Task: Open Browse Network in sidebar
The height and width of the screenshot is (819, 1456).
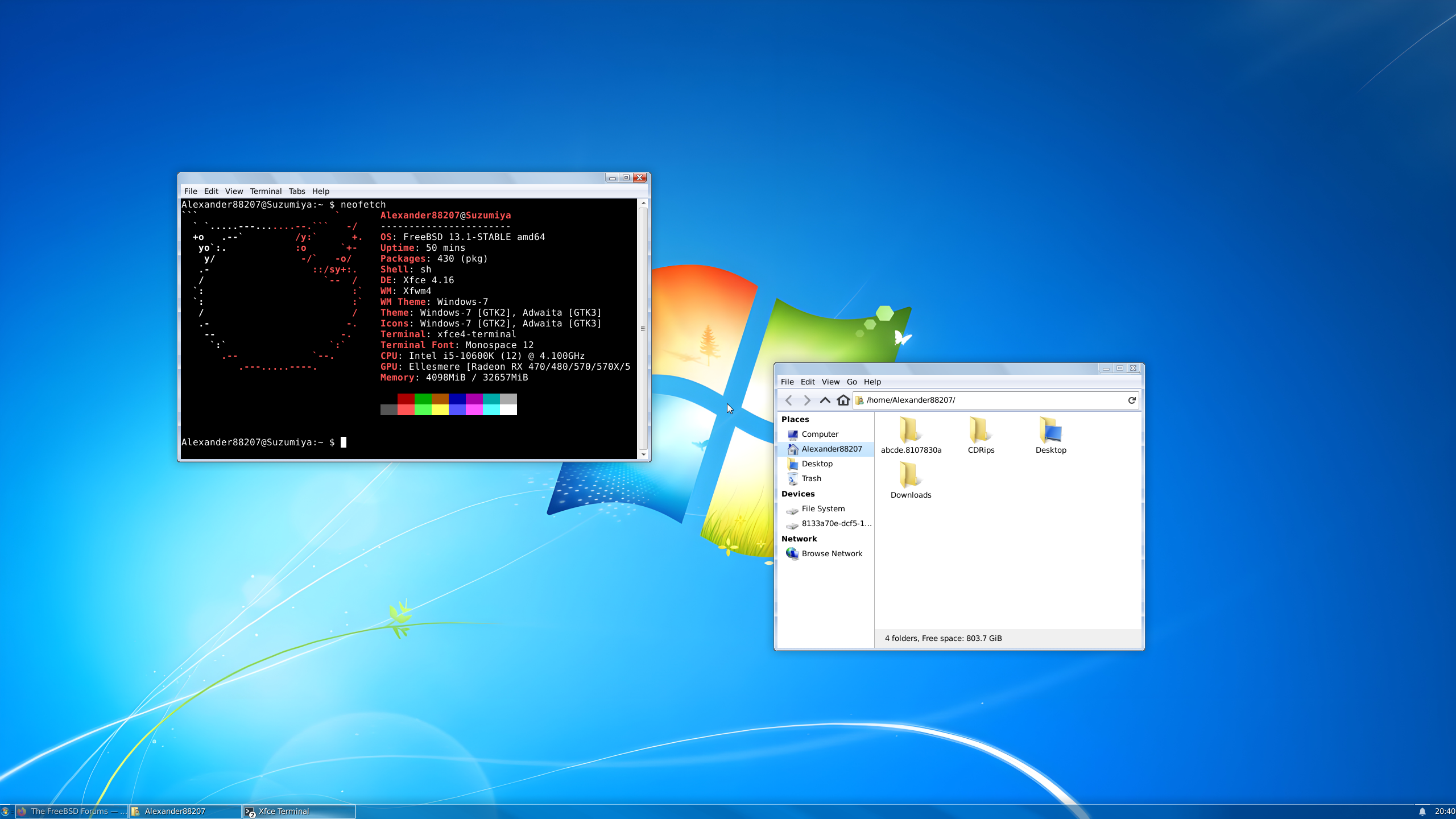Action: (825, 554)
